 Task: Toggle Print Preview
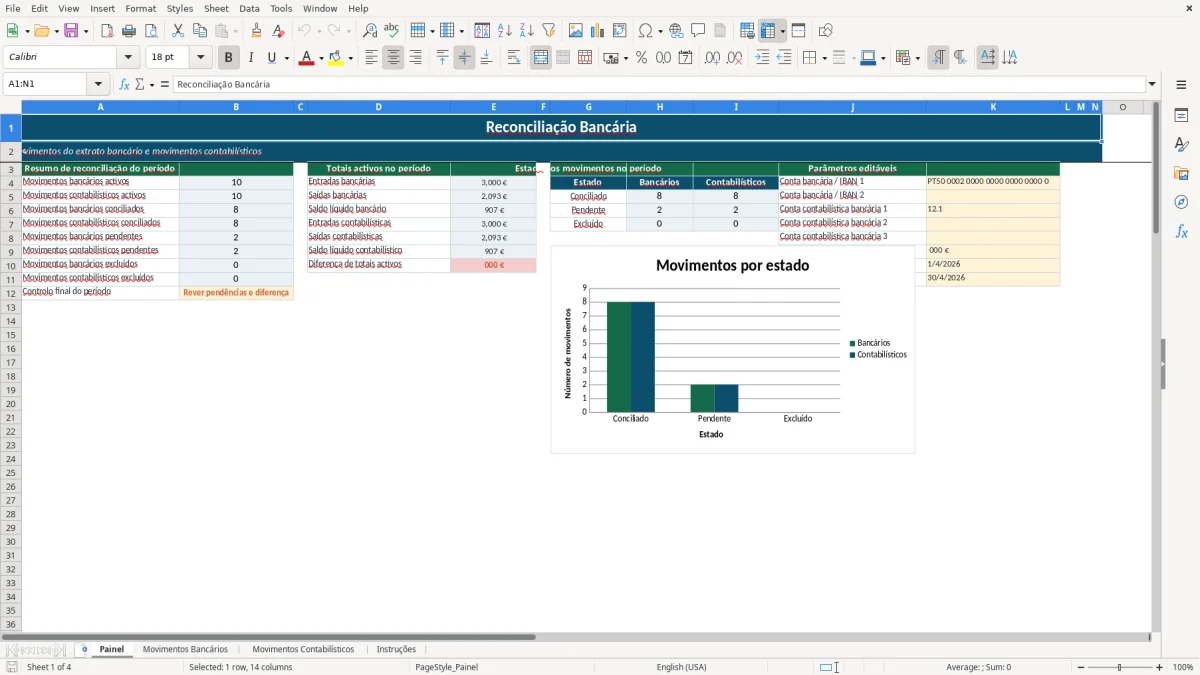pos(151,31)
